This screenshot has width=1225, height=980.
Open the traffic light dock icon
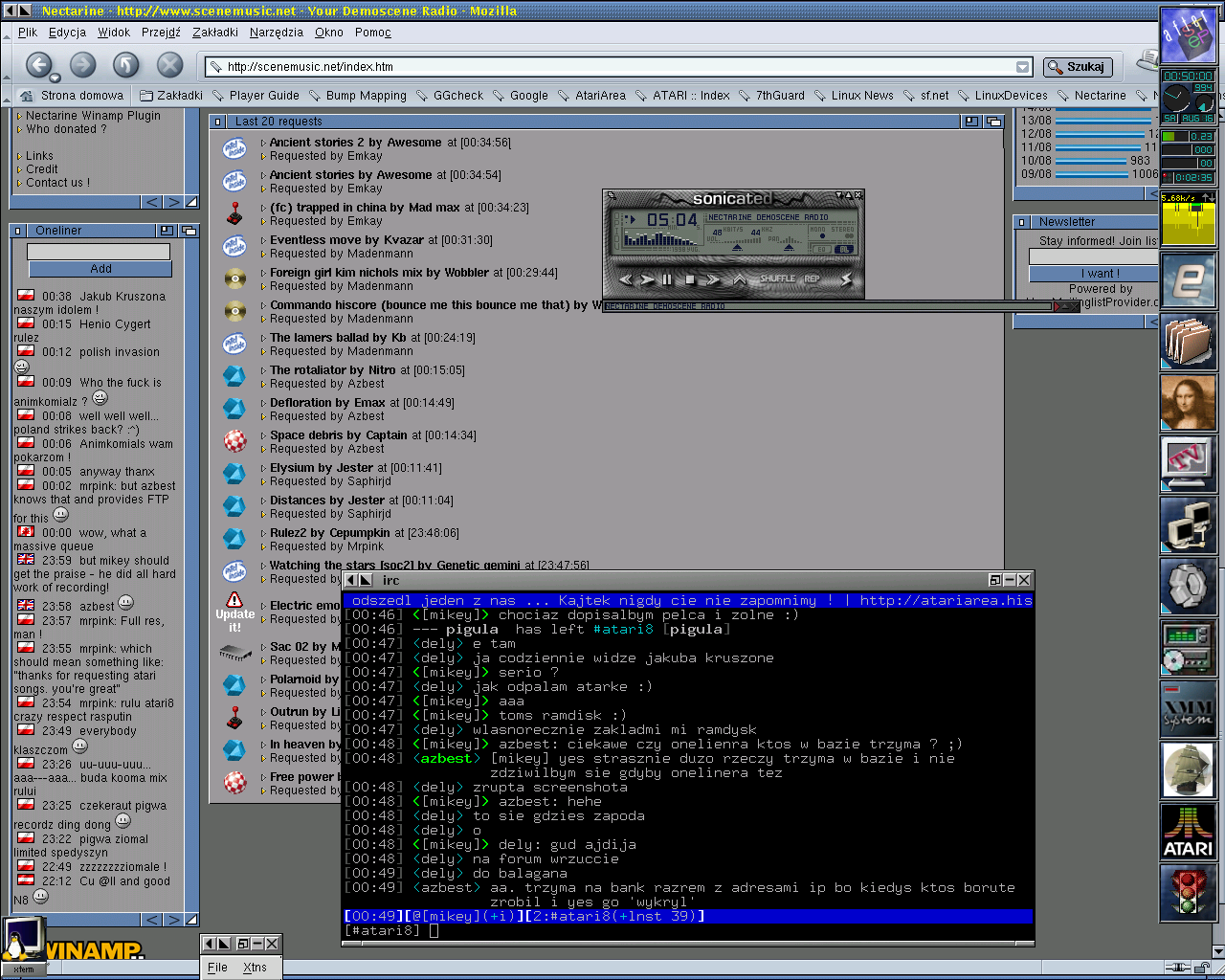tap(1188, 892)
